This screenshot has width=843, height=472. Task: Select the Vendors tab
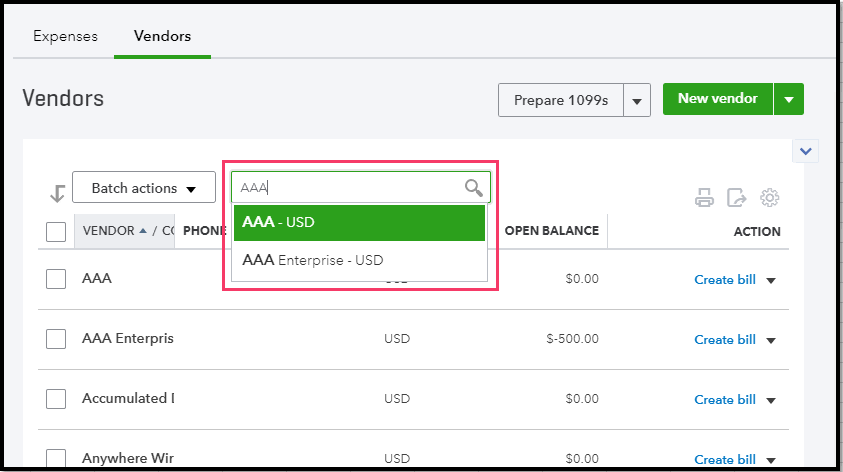coord(162,36)
